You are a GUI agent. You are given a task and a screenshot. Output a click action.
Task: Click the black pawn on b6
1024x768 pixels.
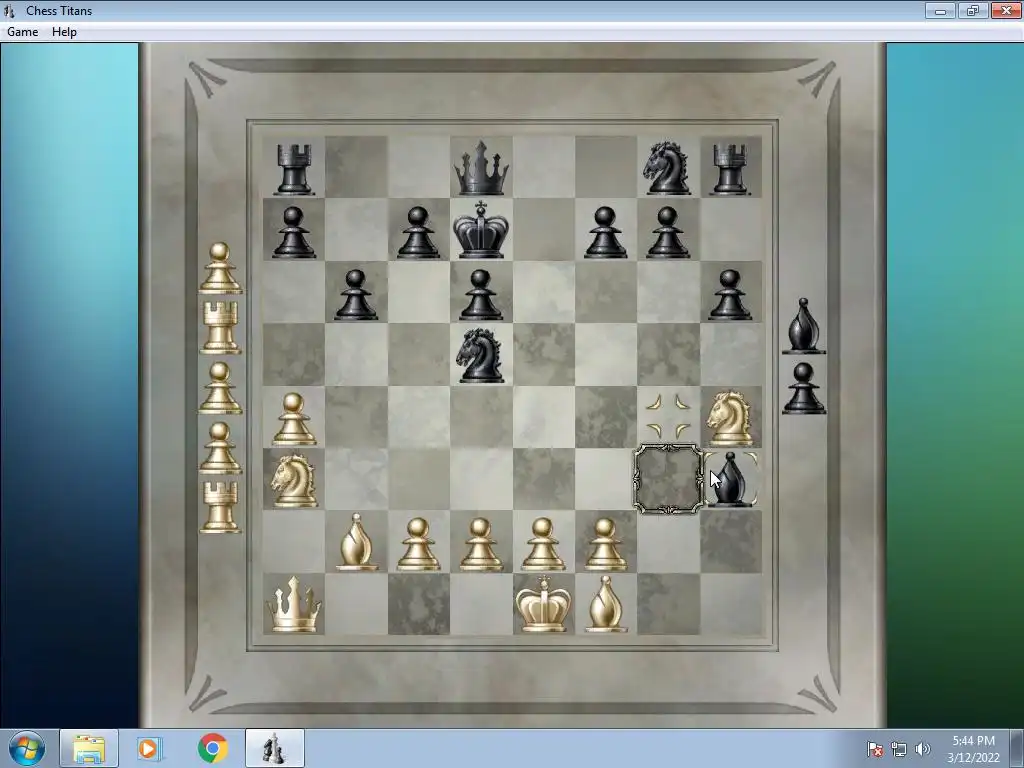coord(356,295)
